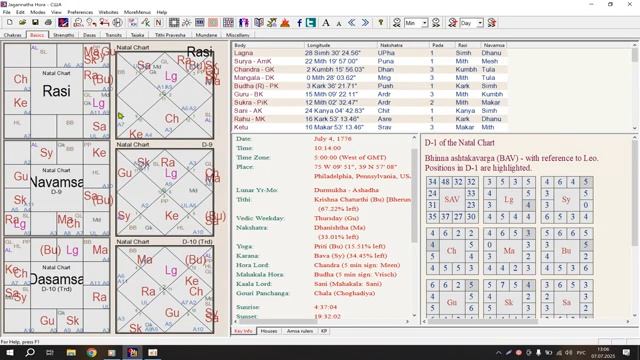Click the red forward step icon after Day
Viewport: 640px width, 360px height.
click(x=491, y=23)
